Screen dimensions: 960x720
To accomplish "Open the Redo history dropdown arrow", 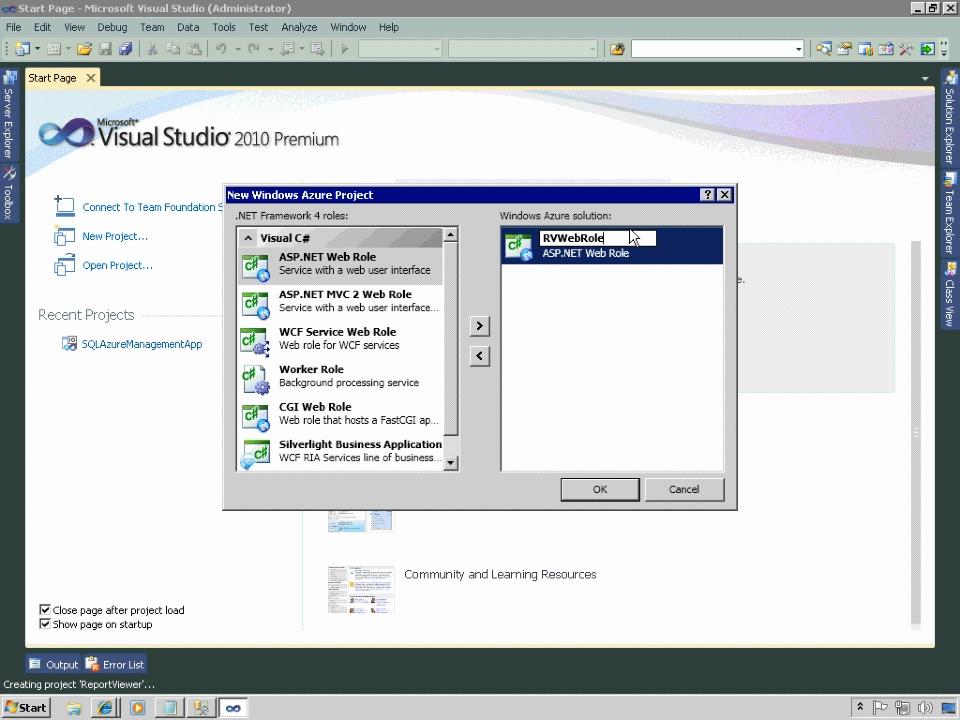I will tap(270, 48).
